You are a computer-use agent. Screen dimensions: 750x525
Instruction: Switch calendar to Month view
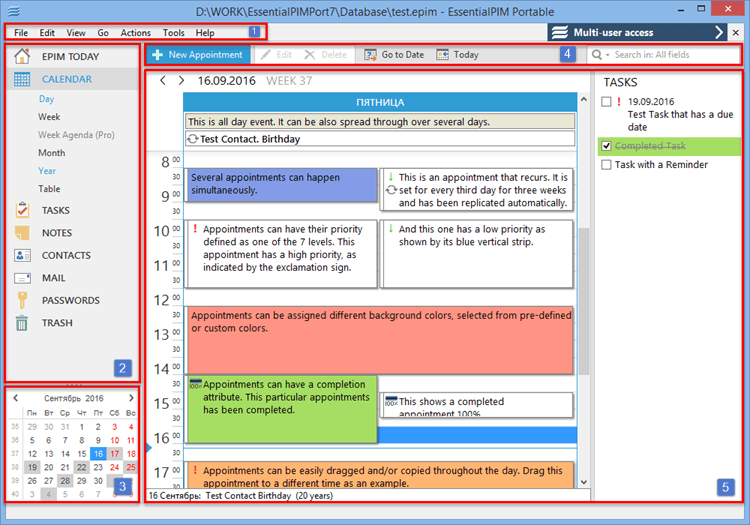(x=52, y=153)
